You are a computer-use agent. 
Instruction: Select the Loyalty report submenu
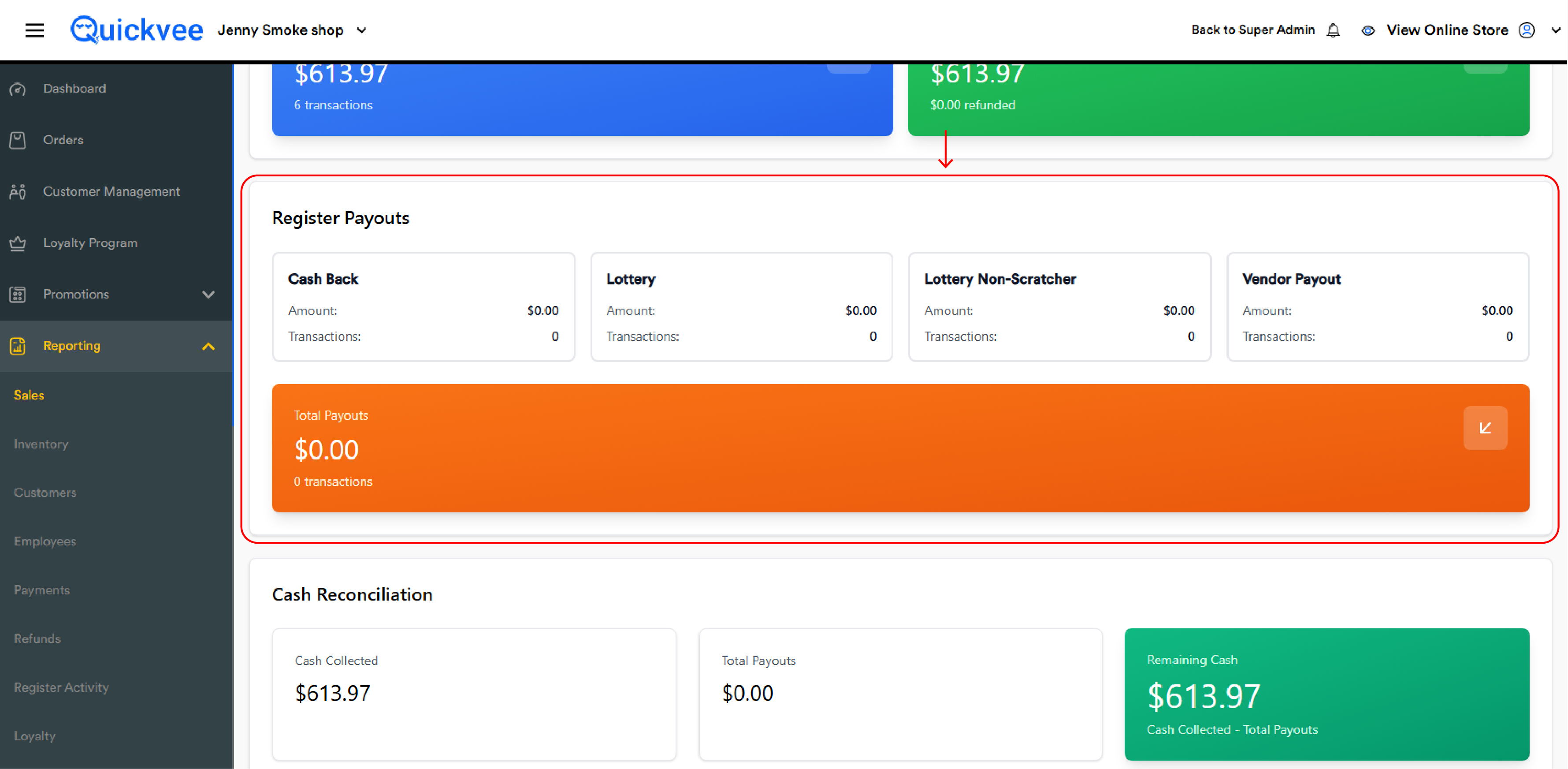pos(35,736)
